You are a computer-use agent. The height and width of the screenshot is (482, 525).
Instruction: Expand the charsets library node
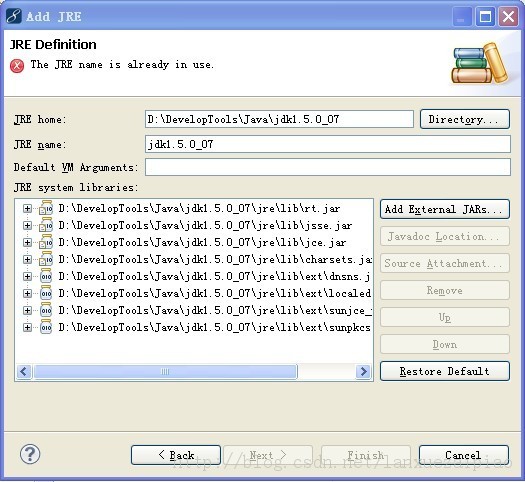(x=27, y=259)
